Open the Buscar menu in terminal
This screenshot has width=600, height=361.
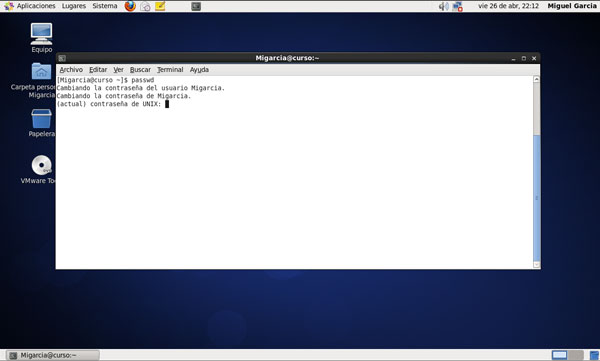click(140, 70)
